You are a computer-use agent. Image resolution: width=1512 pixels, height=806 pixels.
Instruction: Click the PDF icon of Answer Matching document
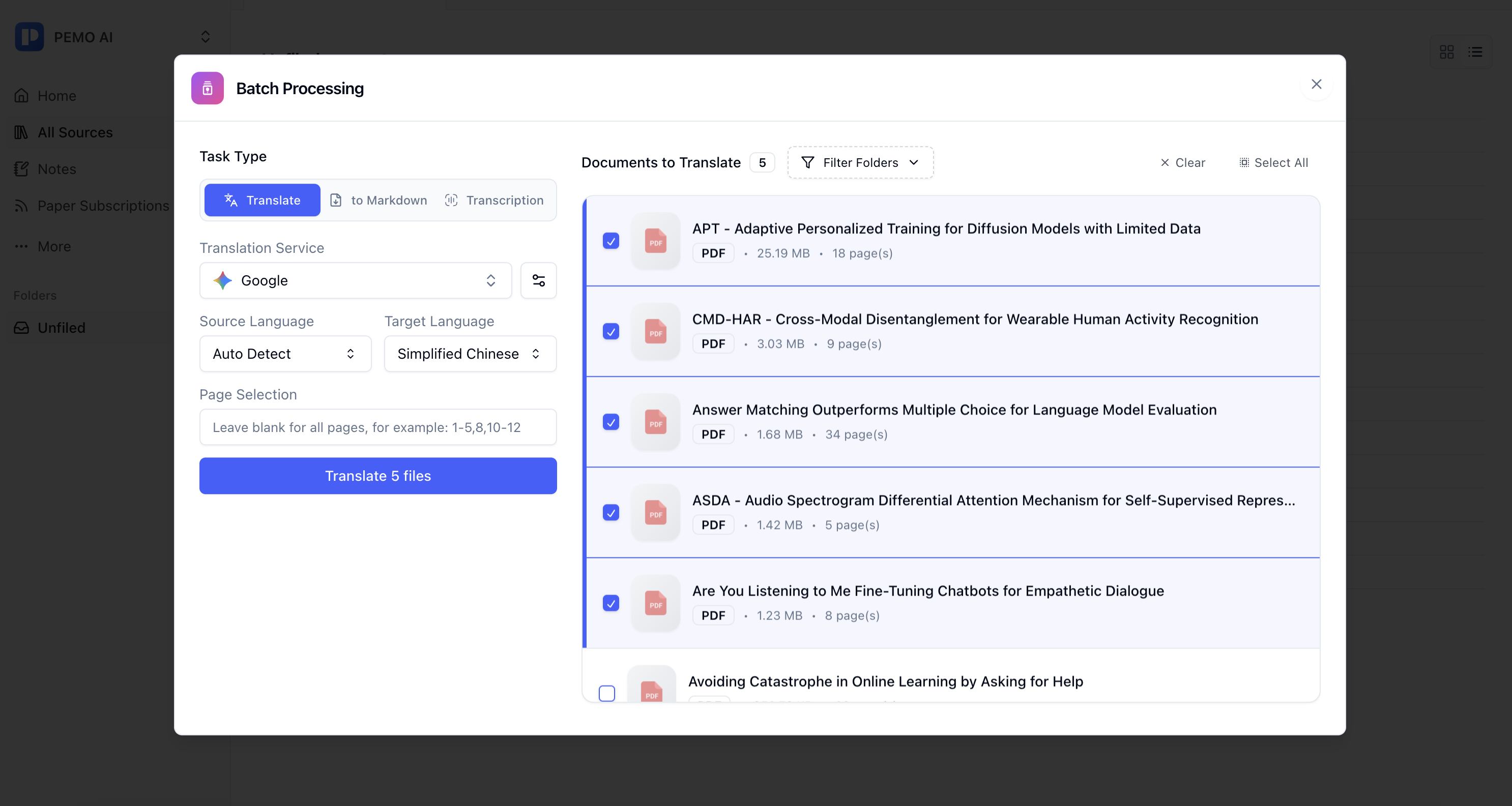click(x=656, y=422)
